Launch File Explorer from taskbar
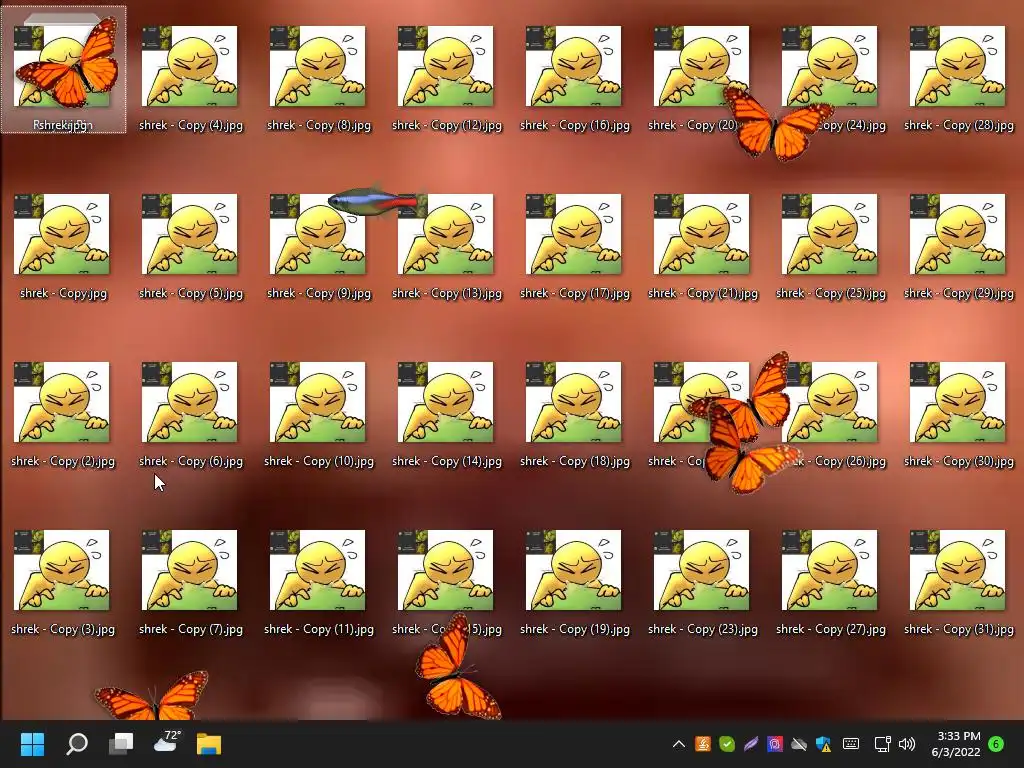The height and width of the screenshot is (768, 1024). click(209, 744)
